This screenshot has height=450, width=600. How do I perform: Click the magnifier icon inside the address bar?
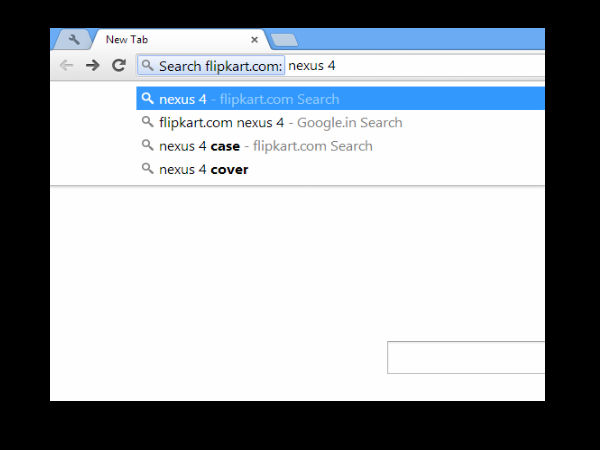[x=147, y=66]
